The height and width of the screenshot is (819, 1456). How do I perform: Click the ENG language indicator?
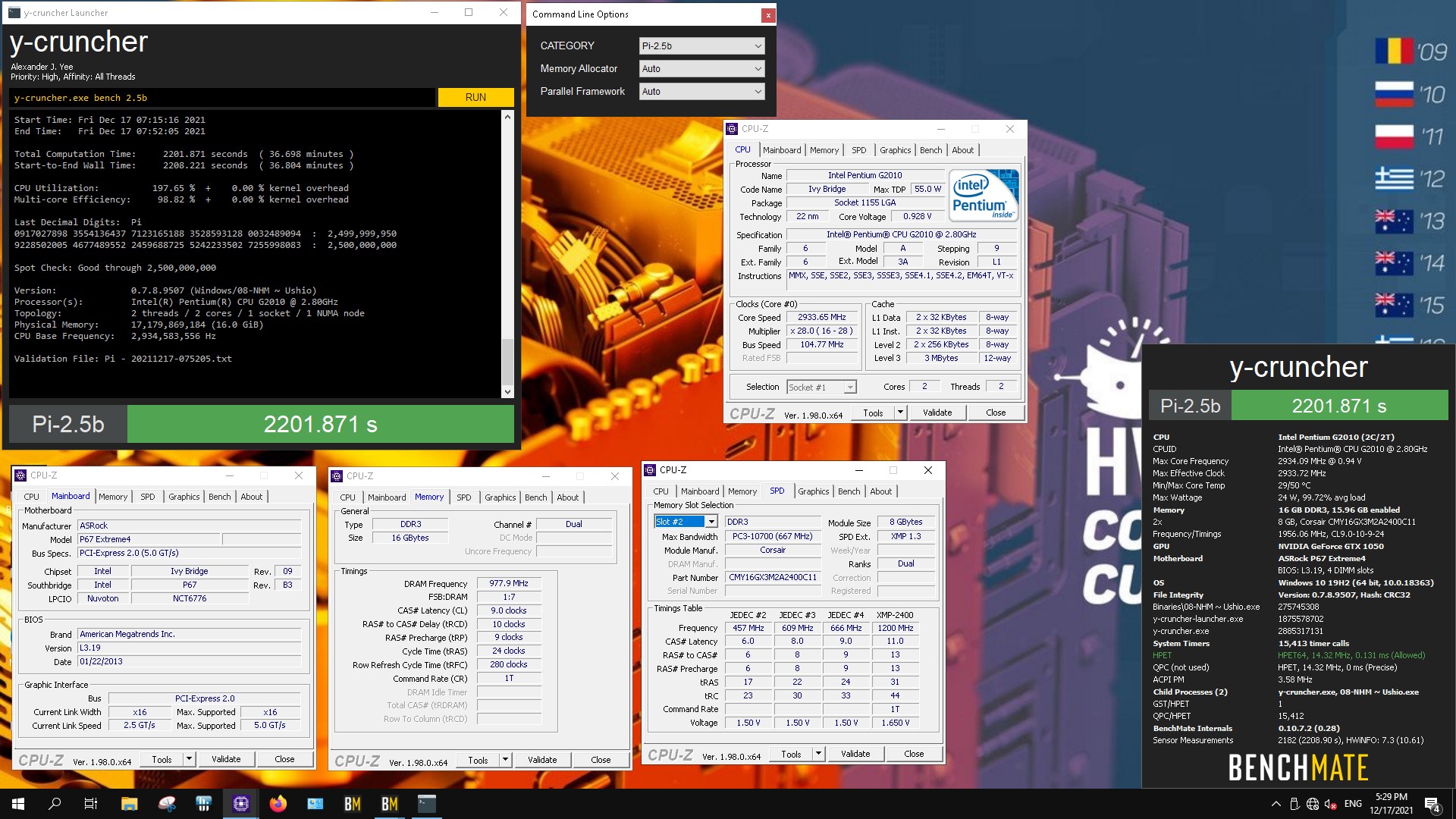[1353, 804]
